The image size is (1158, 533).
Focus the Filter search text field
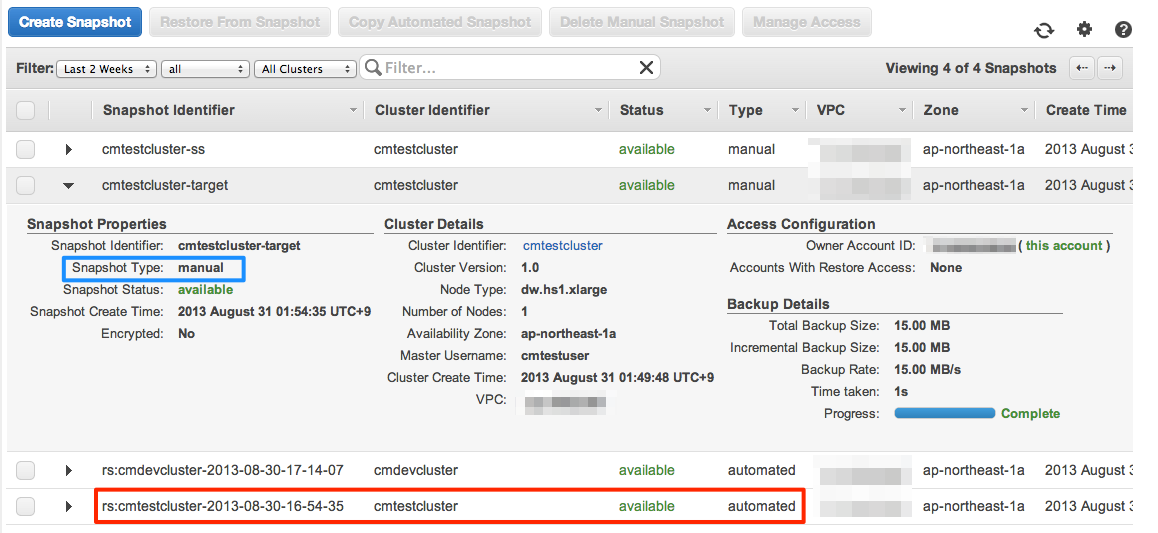pyautogui.click(x=510, y=68)
